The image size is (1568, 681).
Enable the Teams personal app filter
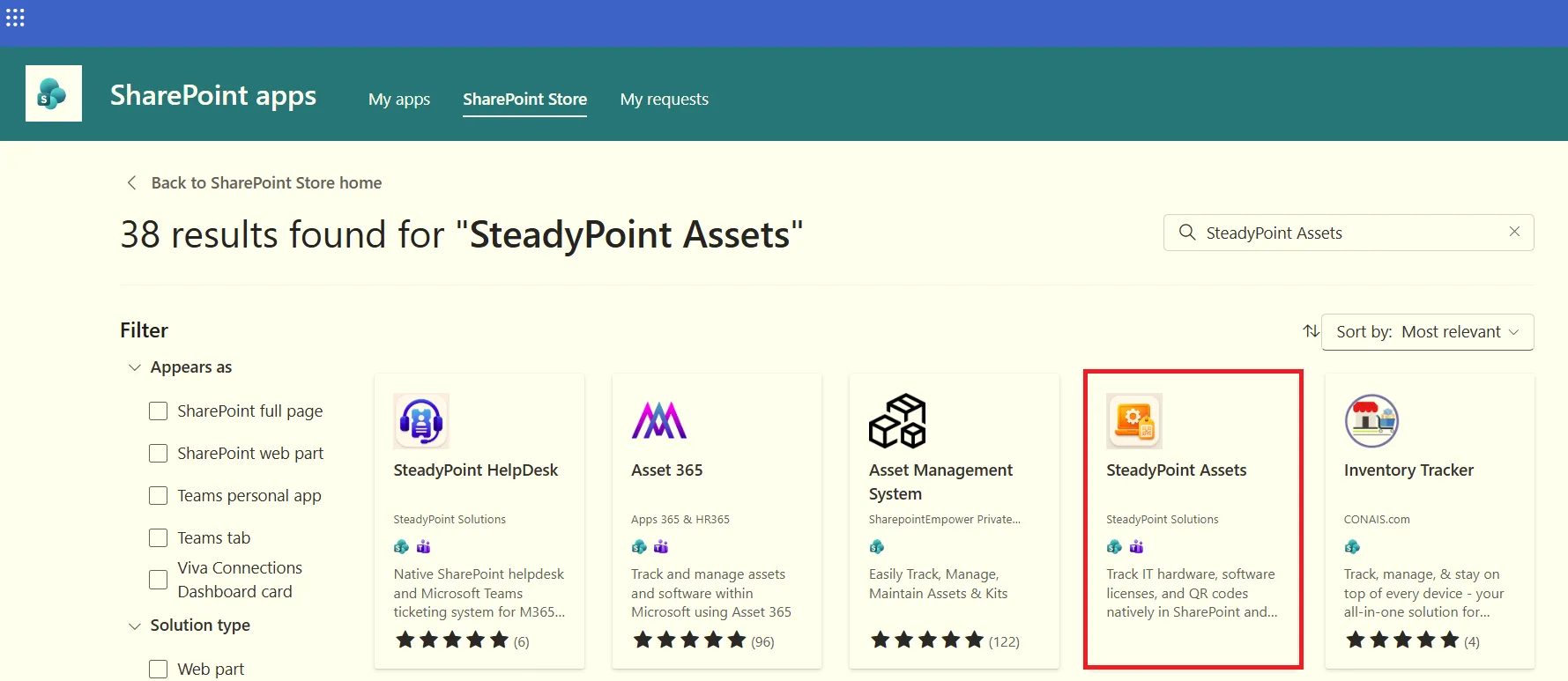coord(159,496)
